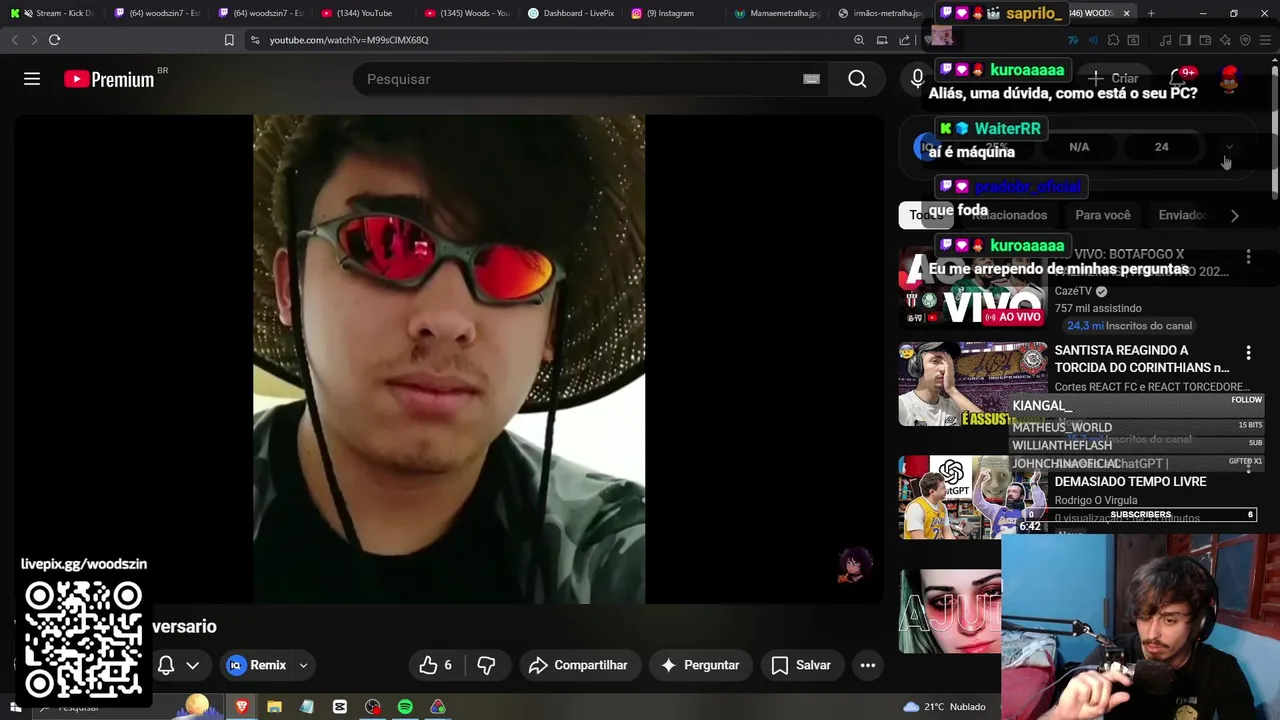Click the cast/install screen icon in address bar
The height and width of the screenshot is (720, 1280).
tap(882, 40)
